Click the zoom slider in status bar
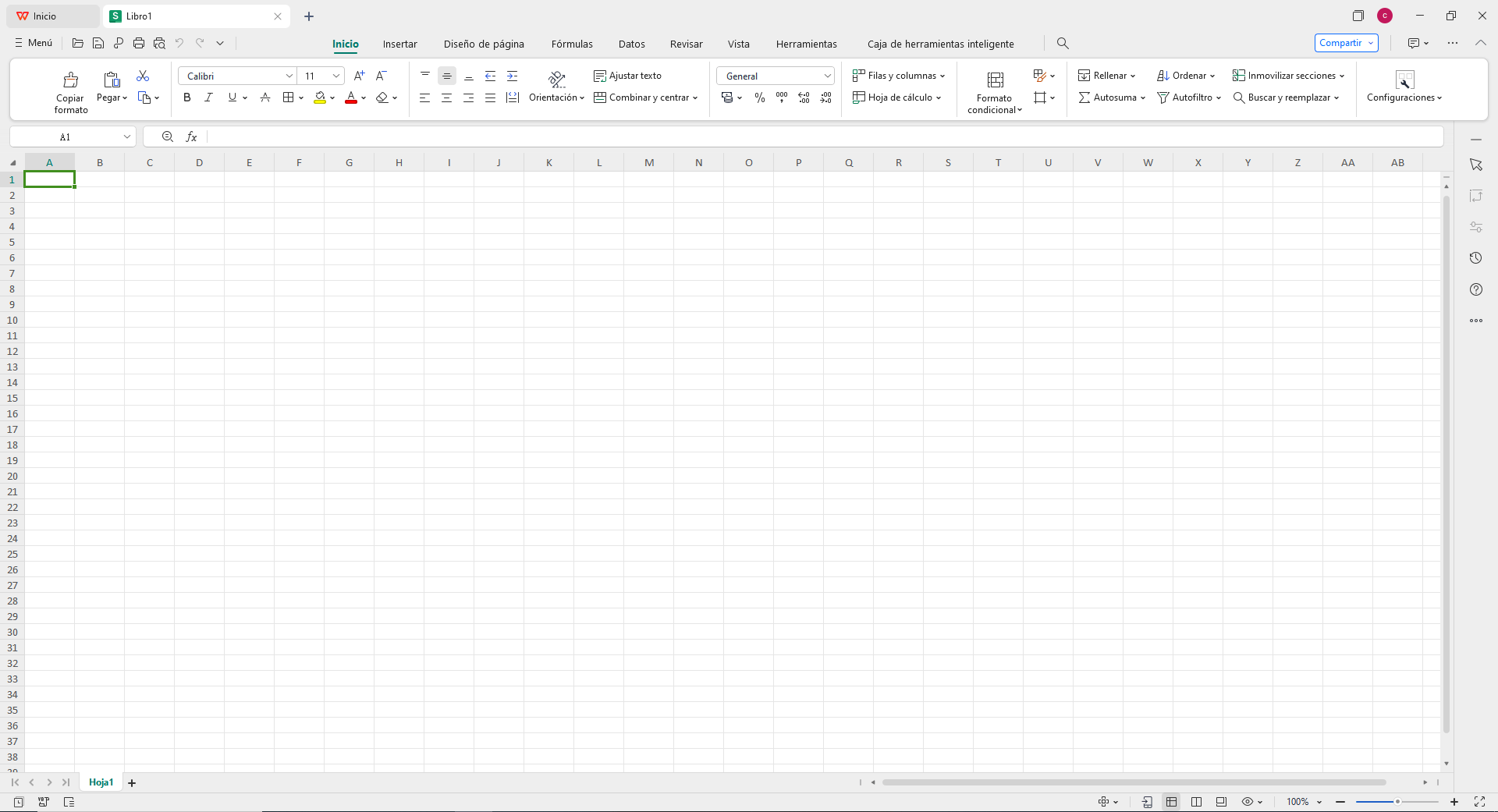 click(x=1397, y=802)
